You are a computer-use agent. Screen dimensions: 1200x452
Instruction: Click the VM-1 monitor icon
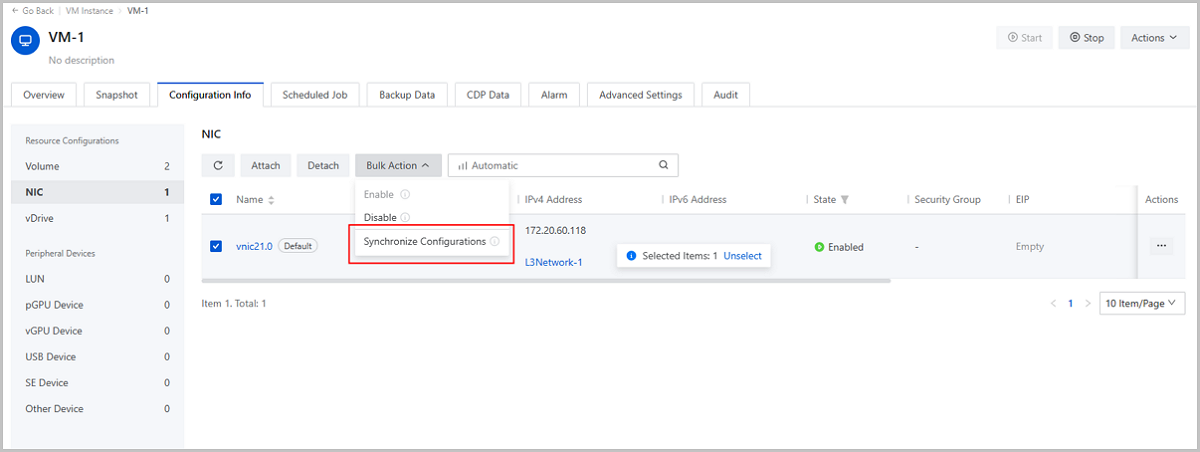(x=25, y=42)
